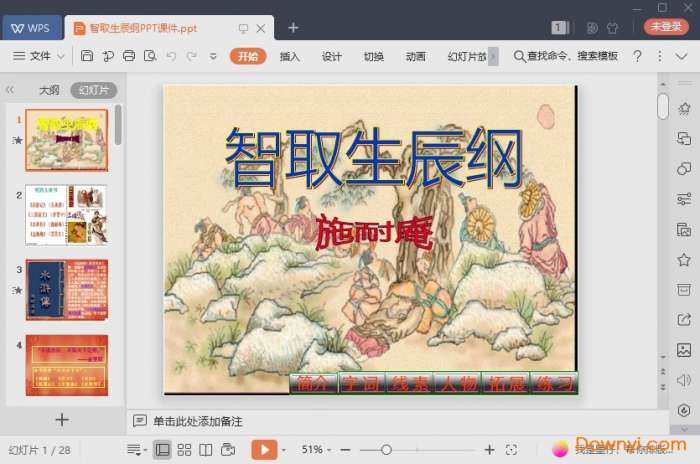Select the 开始 ribbon tab
Image resolution: width=700 pixels, height=464 pixels.
248,56
